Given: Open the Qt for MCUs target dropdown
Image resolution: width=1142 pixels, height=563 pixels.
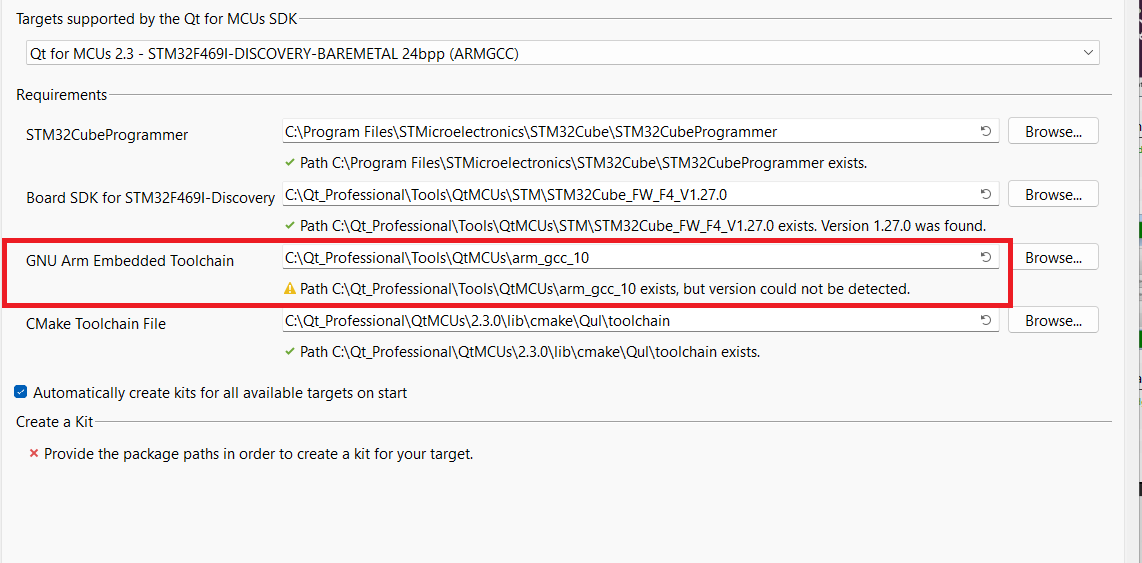Looking at the screenshot, I should click(562, 53).
